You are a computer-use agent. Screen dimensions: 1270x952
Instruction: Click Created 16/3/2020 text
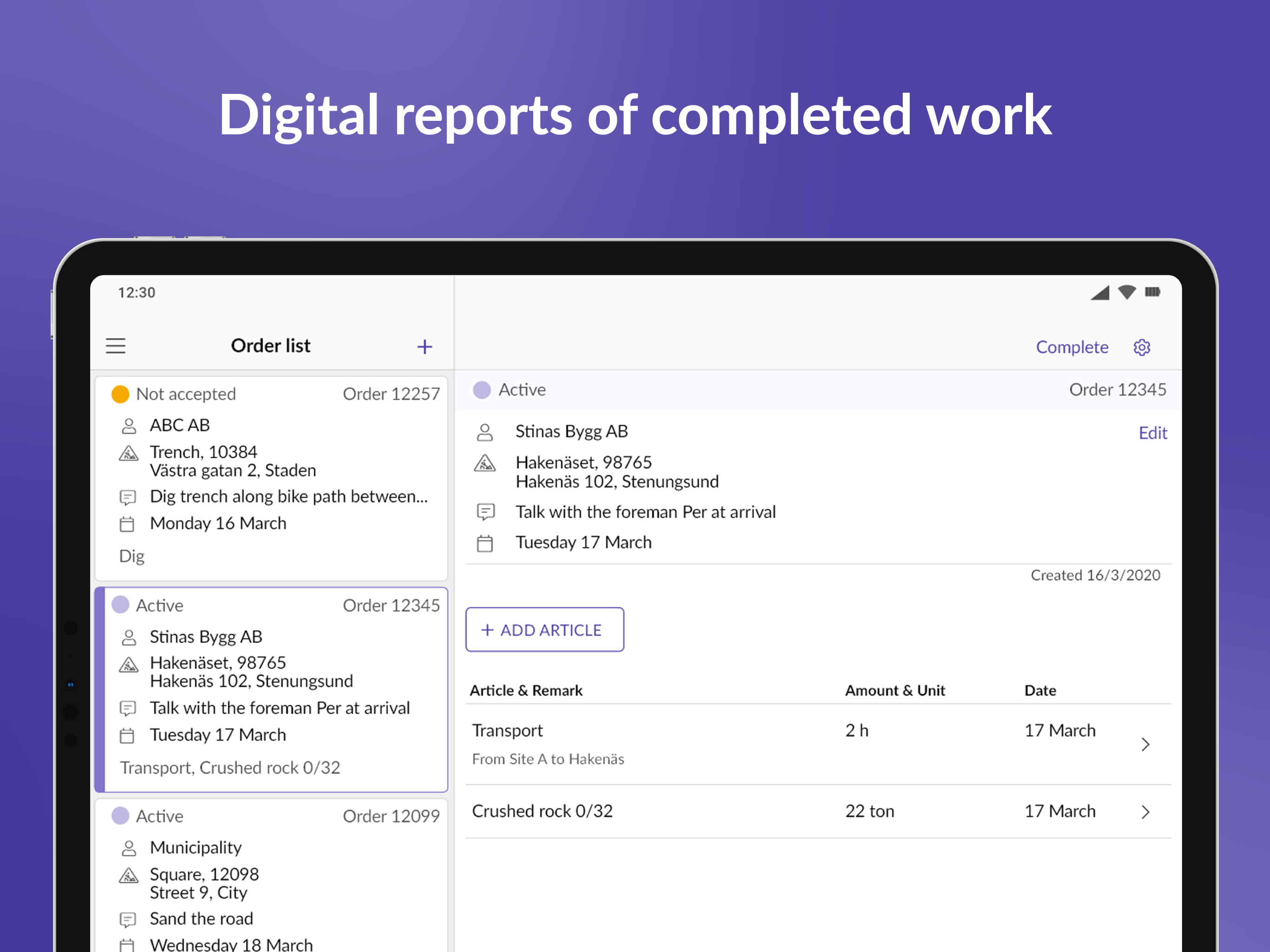1095,575
